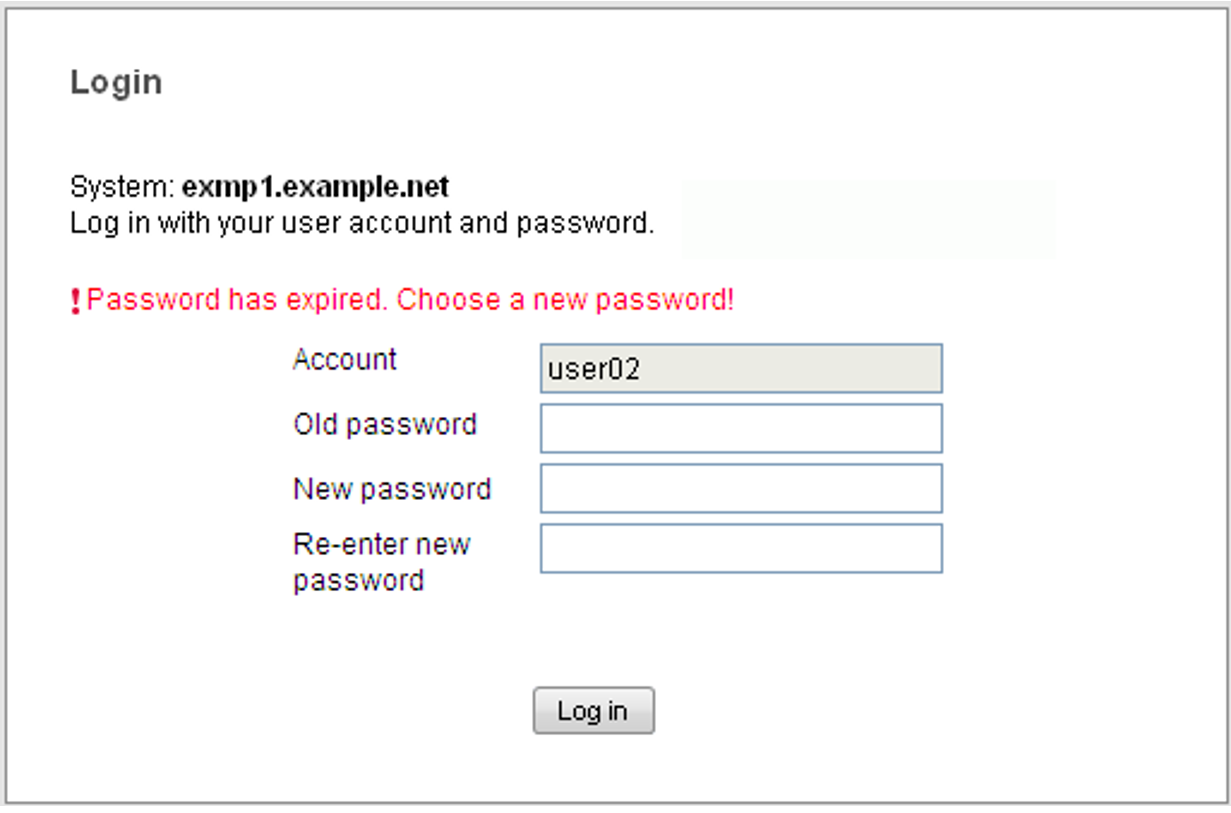
Task: Click the Login heading at top
Action: point(116,82)
